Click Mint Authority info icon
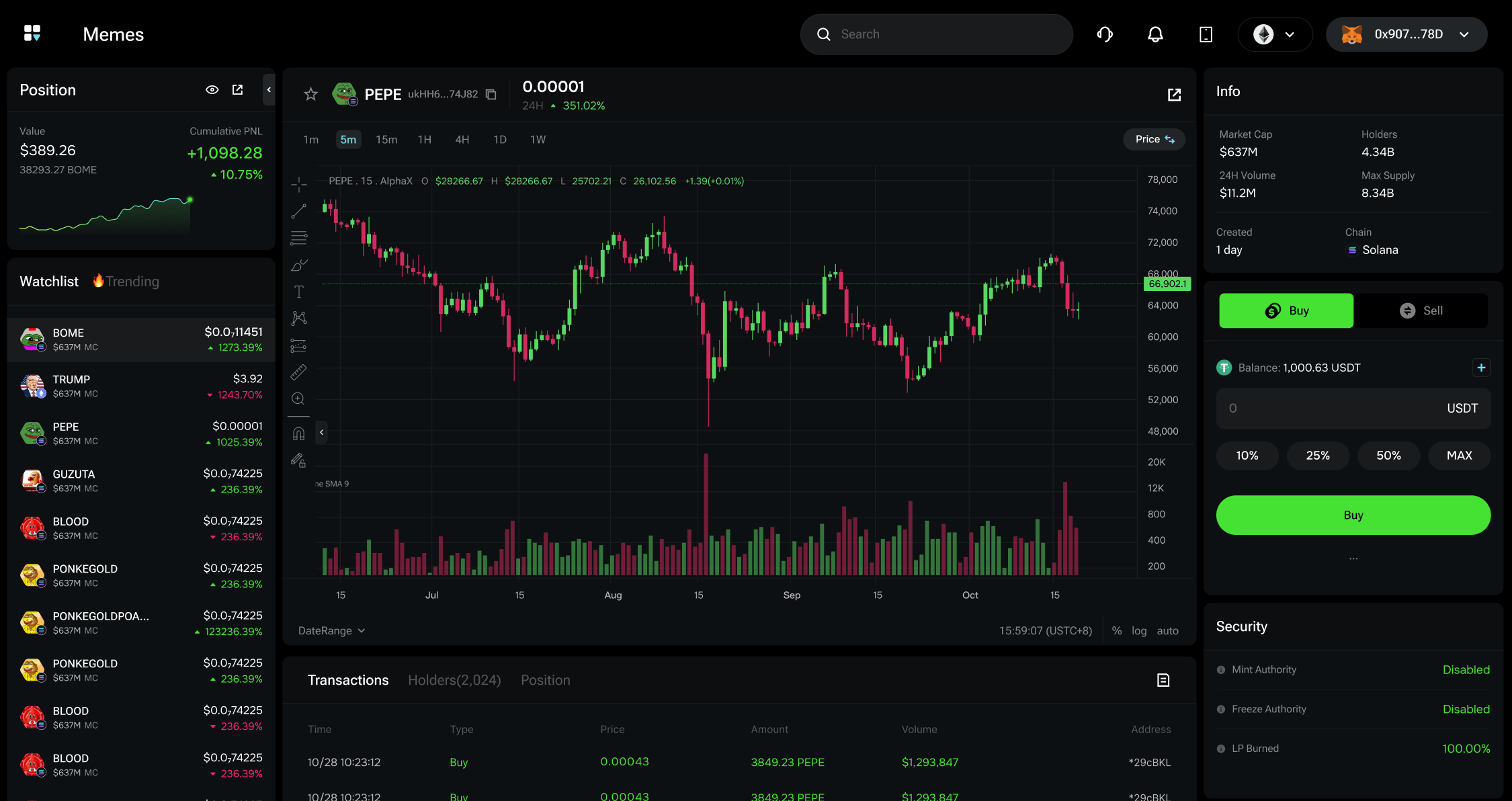 (1221, 670)
